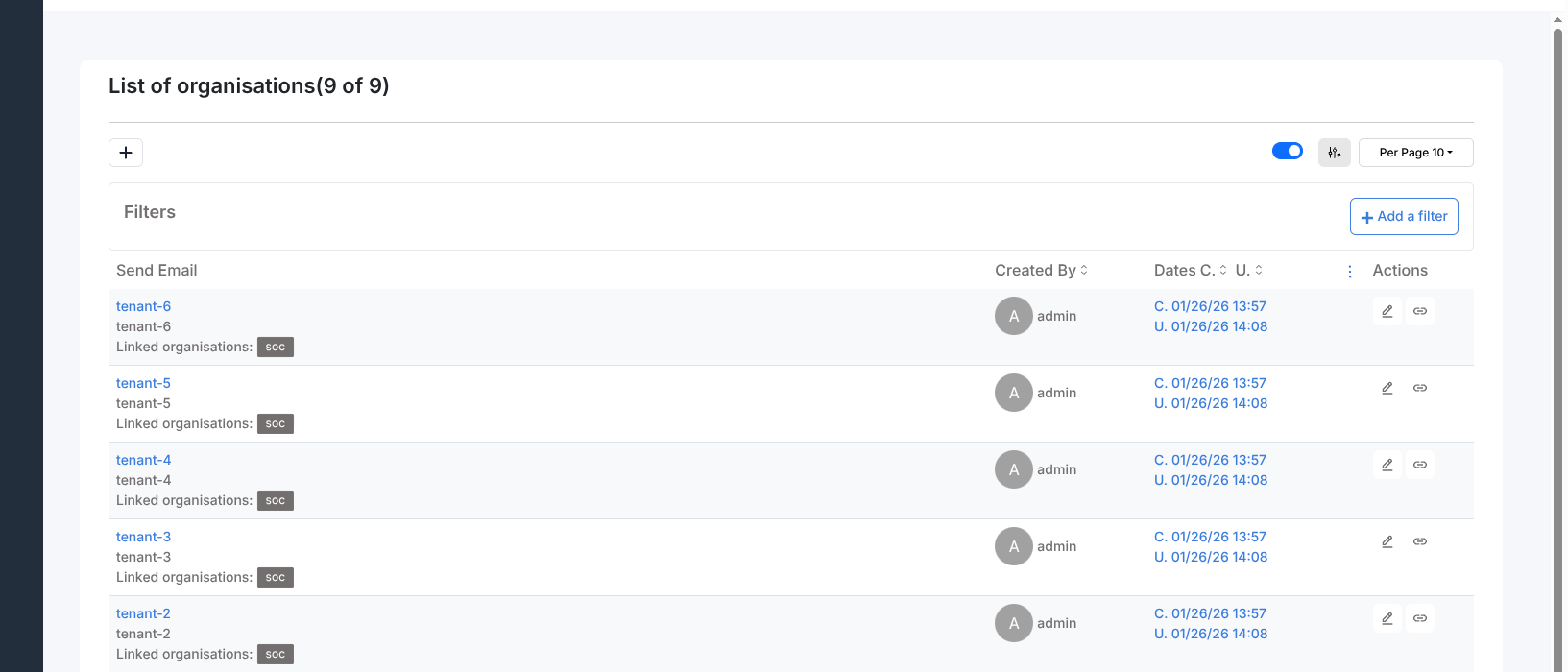
Task: Click the link icon for tenant-2
Action: [x=1420, y=618]
